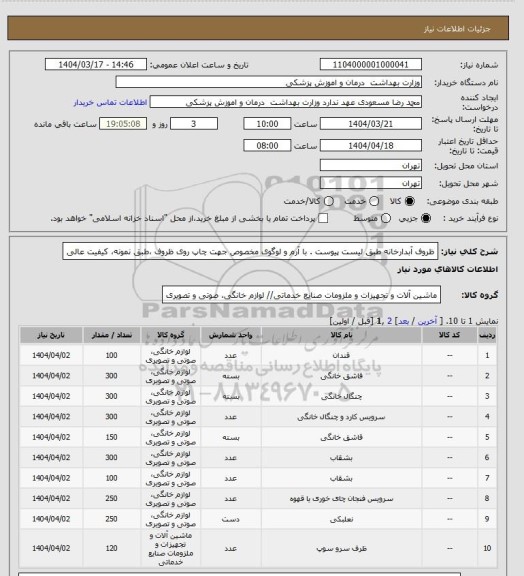Click the goods group field
Screen dimensions: 524x576
[x=301, y=295]
